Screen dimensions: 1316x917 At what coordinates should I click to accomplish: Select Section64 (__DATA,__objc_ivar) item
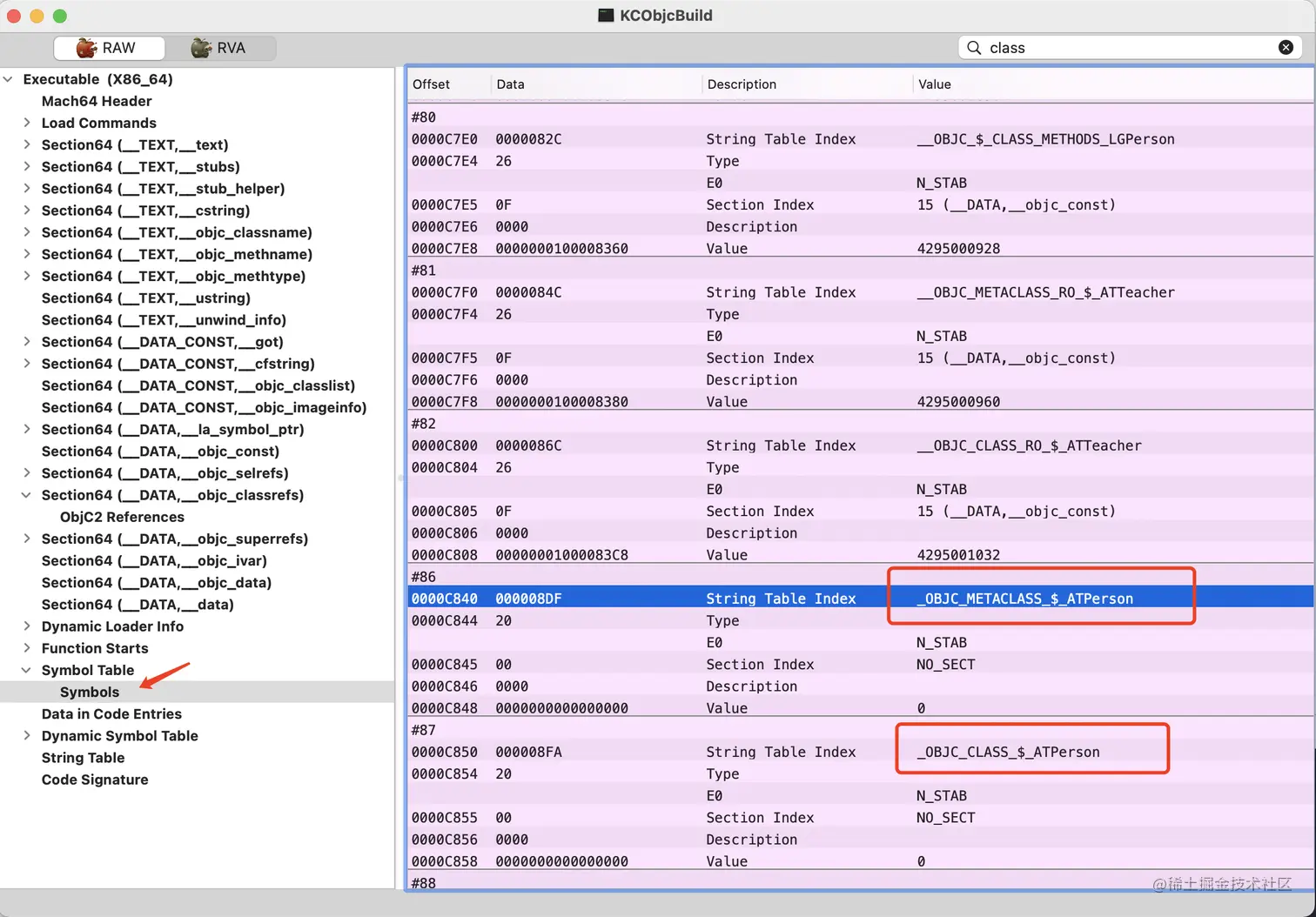coord(154,560)
